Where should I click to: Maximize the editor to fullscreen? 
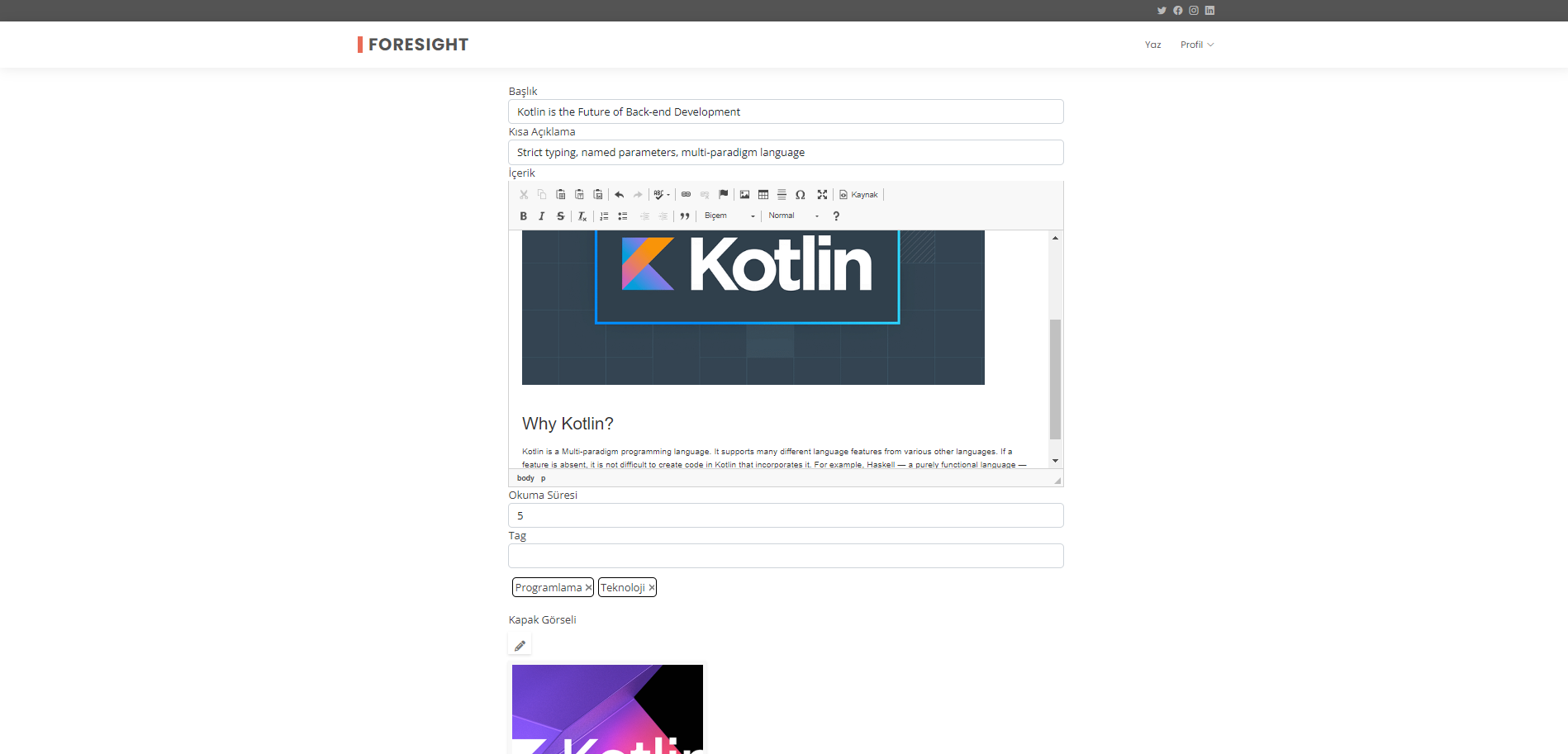(822, 195)
